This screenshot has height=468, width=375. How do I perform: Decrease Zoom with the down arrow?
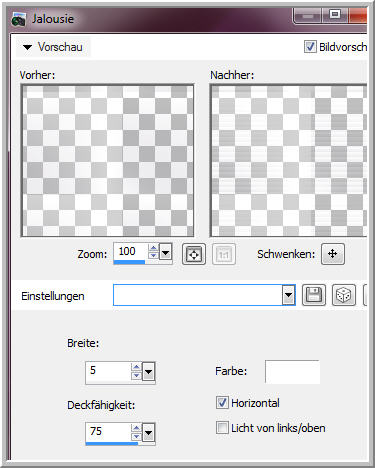153,255
